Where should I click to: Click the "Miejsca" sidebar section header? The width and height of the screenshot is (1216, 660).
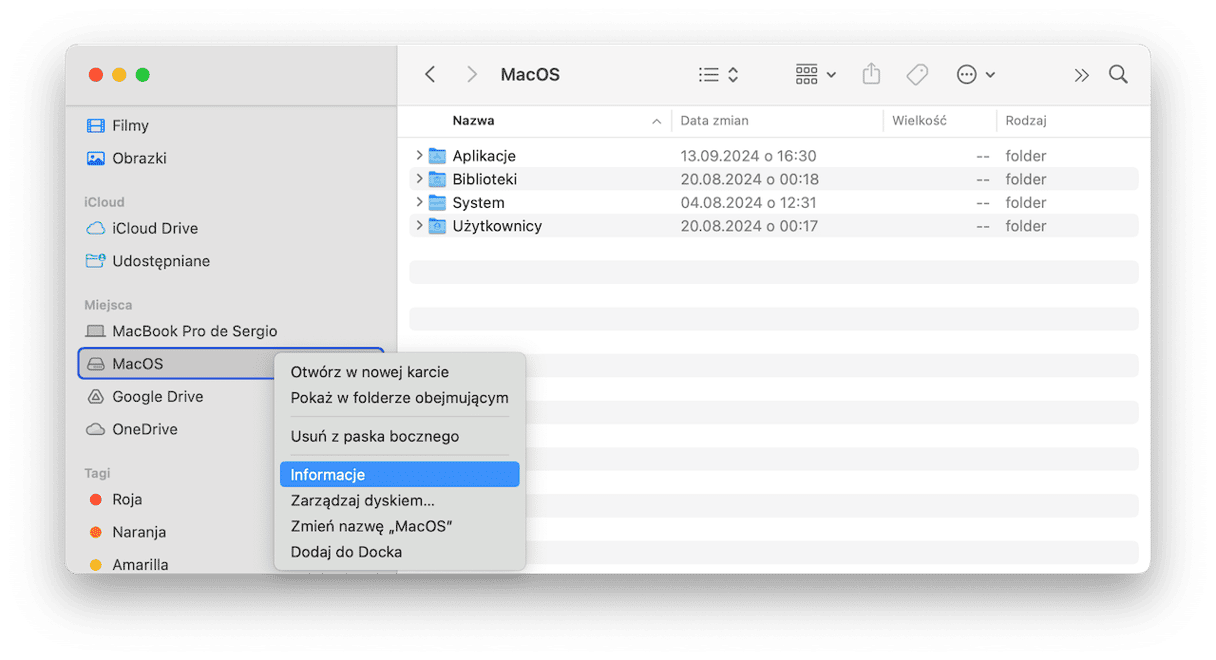pyautogui.click(x=108, y=305)
